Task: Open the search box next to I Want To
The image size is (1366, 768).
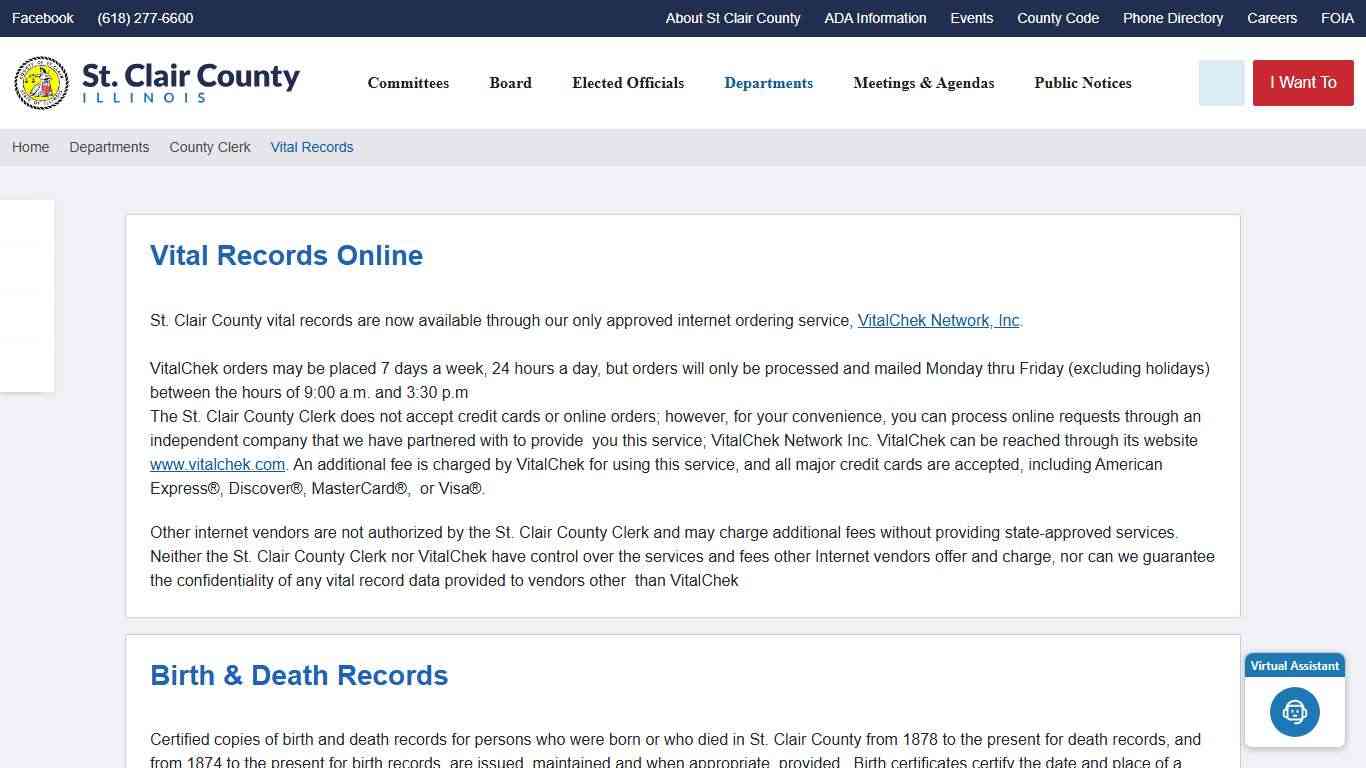Action: click(1220, 83)
